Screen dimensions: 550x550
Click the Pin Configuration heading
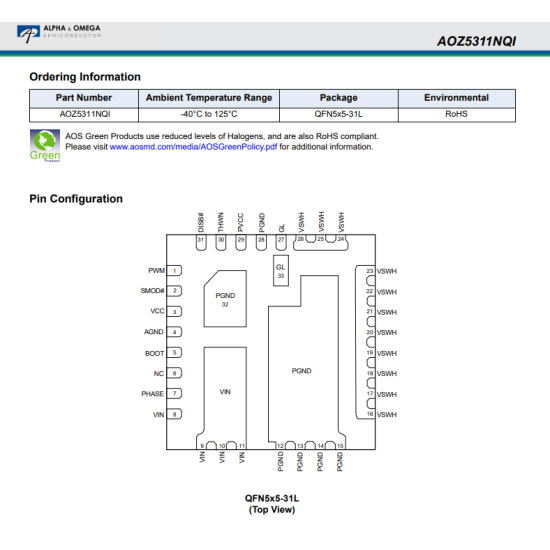[x=76, y=199]
